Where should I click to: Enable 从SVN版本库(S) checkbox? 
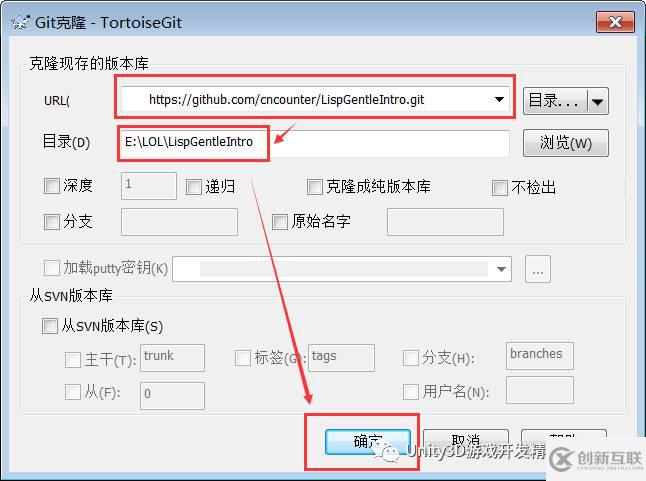pos(50,326)
